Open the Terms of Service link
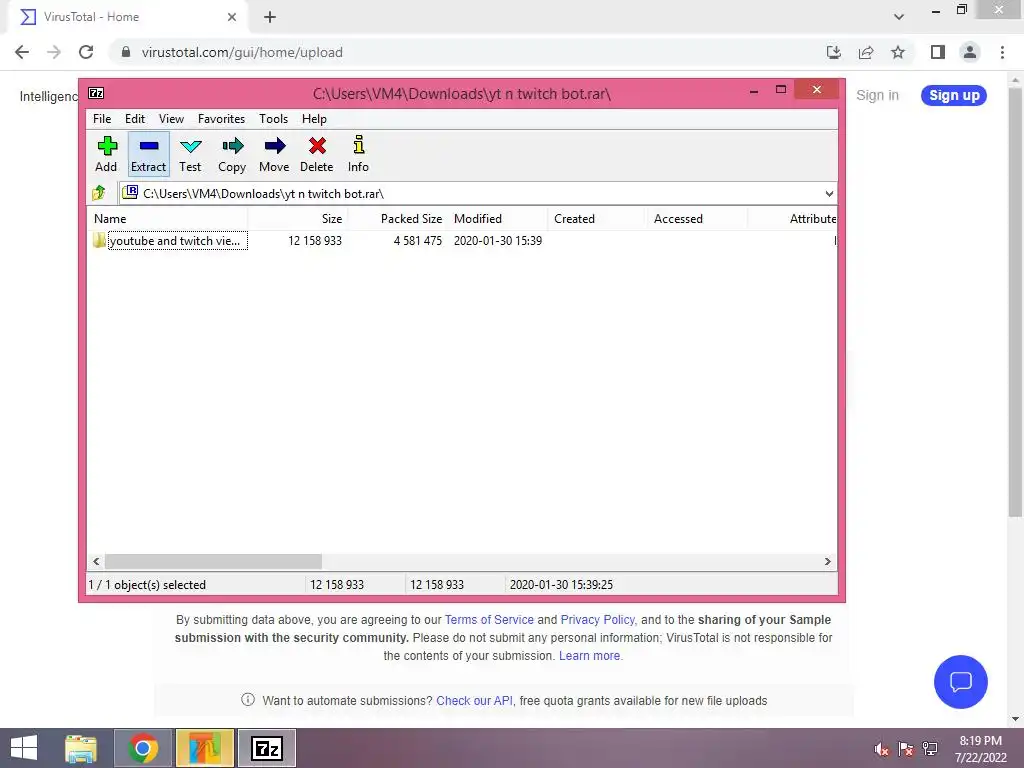The height and width of the screenshot is (768, 1024). click(489, 620)
